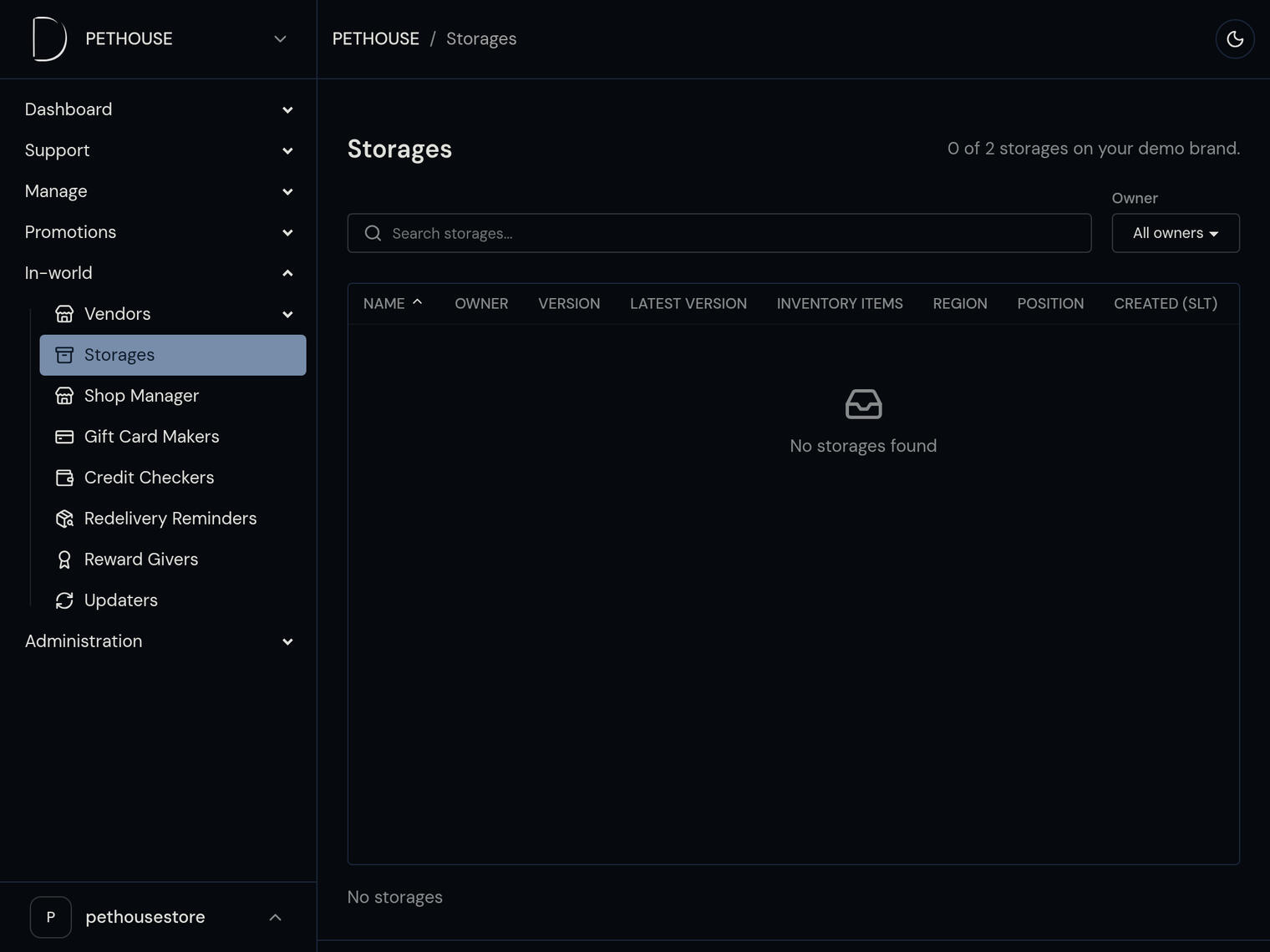Open the PETHOUSE brand switcher dropdown
Viewport: 1270px width, 952px height.
point(280,39)
